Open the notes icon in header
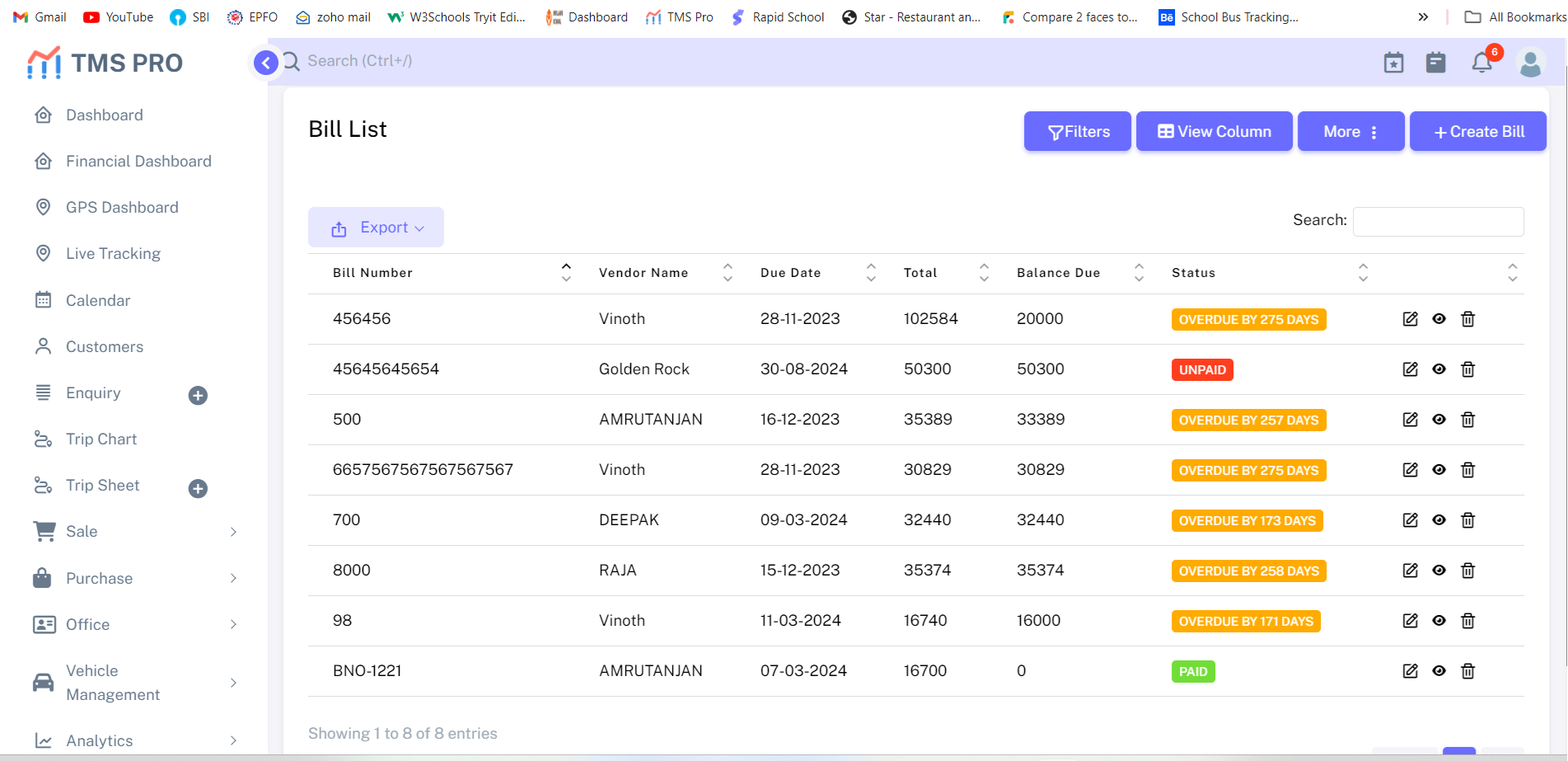The width and height of the screenshot is (1568, 761). click(1436, 63)
